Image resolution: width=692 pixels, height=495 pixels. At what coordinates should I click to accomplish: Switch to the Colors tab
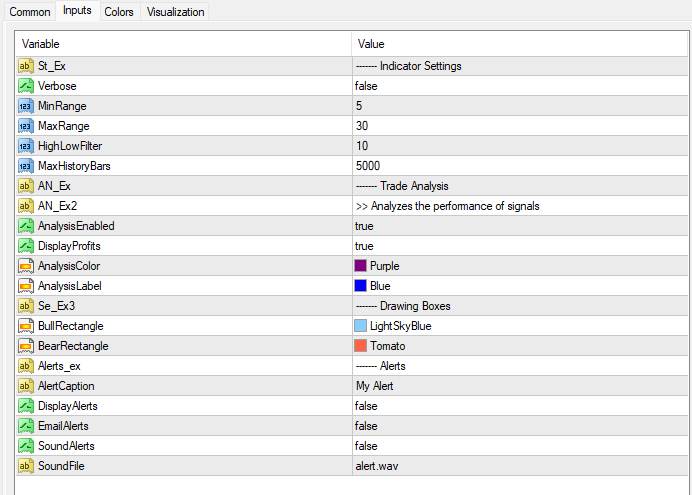(x=119, y=12)
